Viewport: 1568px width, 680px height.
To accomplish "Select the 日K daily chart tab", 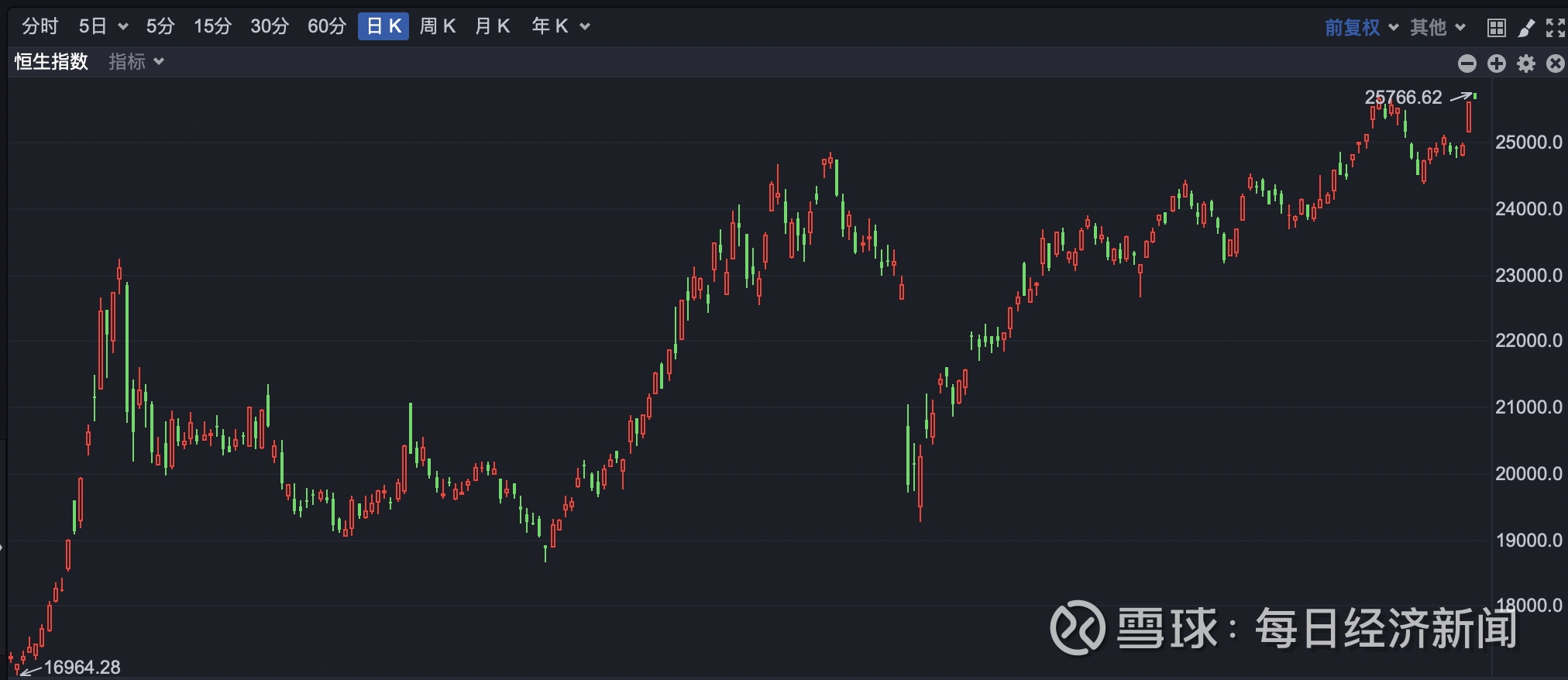I will pos(383,26).
